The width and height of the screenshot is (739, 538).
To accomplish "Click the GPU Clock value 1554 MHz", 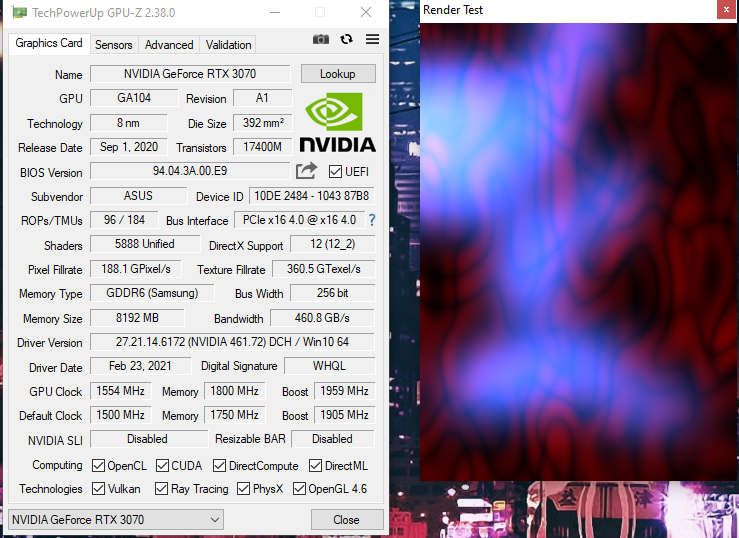I will tap(121, 391).
